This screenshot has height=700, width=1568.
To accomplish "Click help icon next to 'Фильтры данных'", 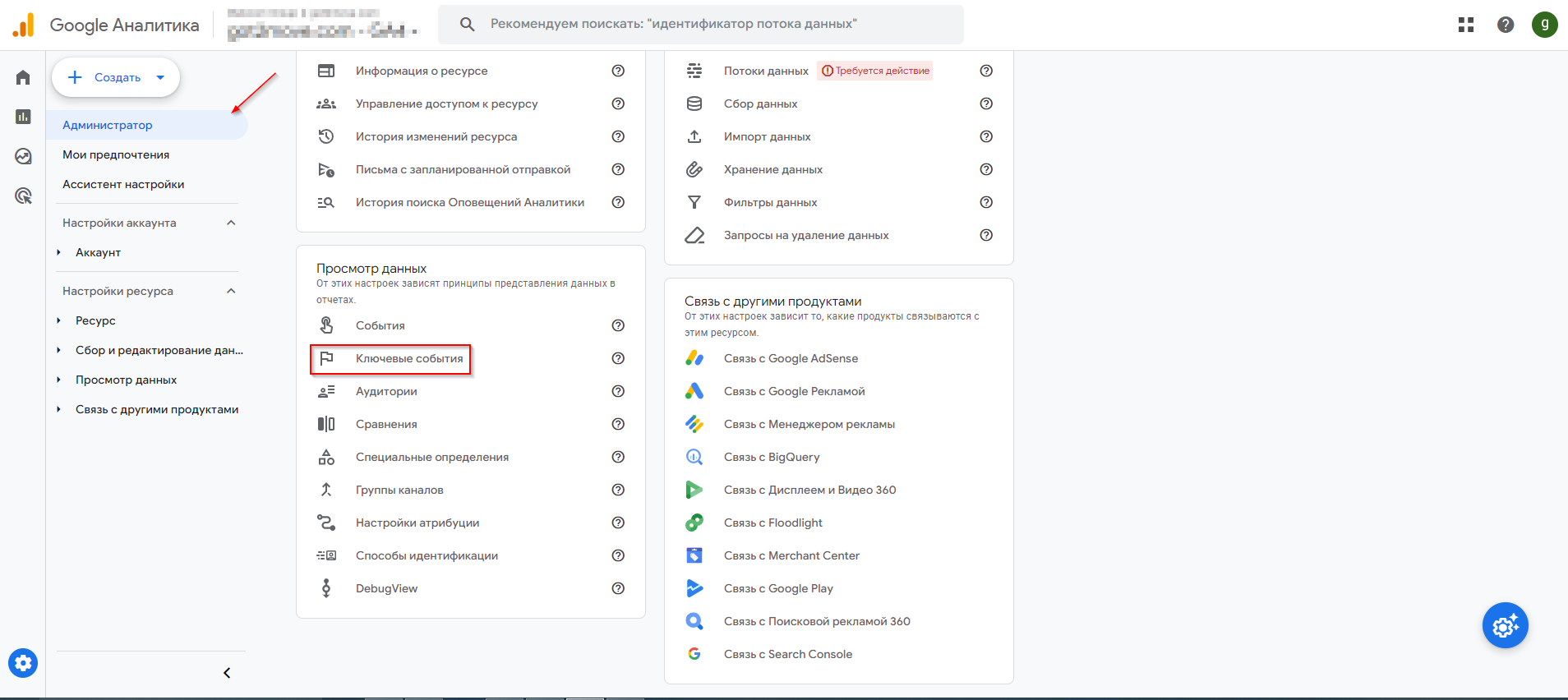I will point(986,202).
